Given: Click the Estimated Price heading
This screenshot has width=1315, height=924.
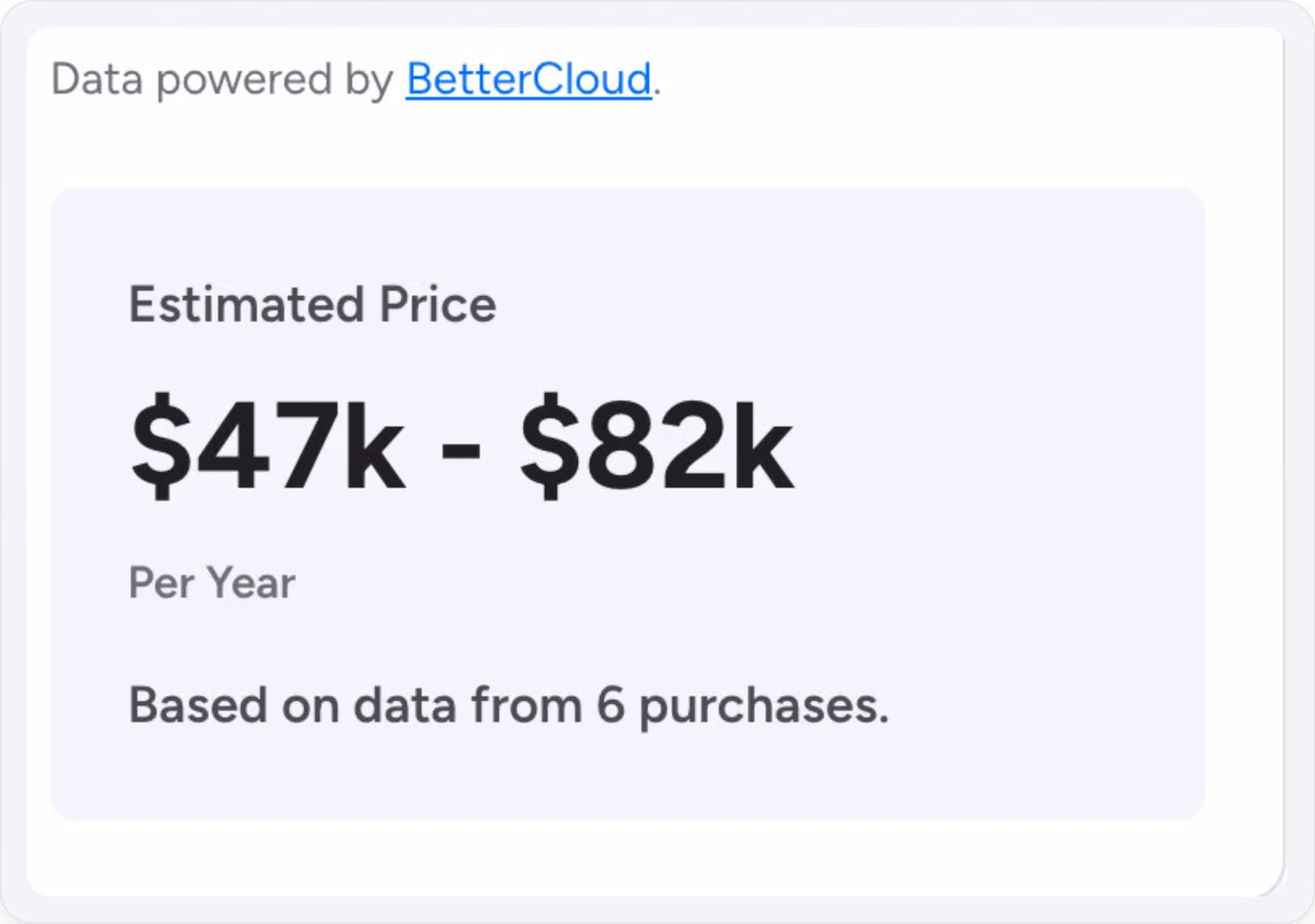Looking at the screenshot, I should coord(313,304).
